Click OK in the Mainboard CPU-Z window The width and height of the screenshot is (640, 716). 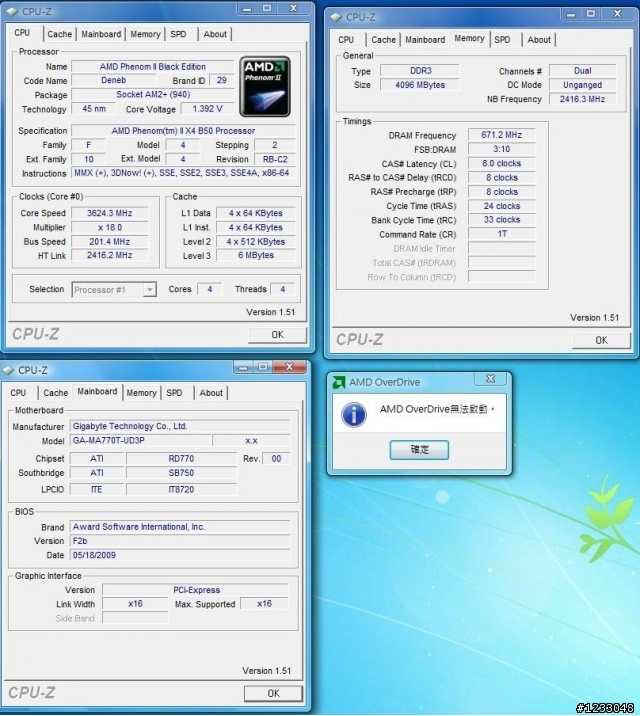pos(273,694)
